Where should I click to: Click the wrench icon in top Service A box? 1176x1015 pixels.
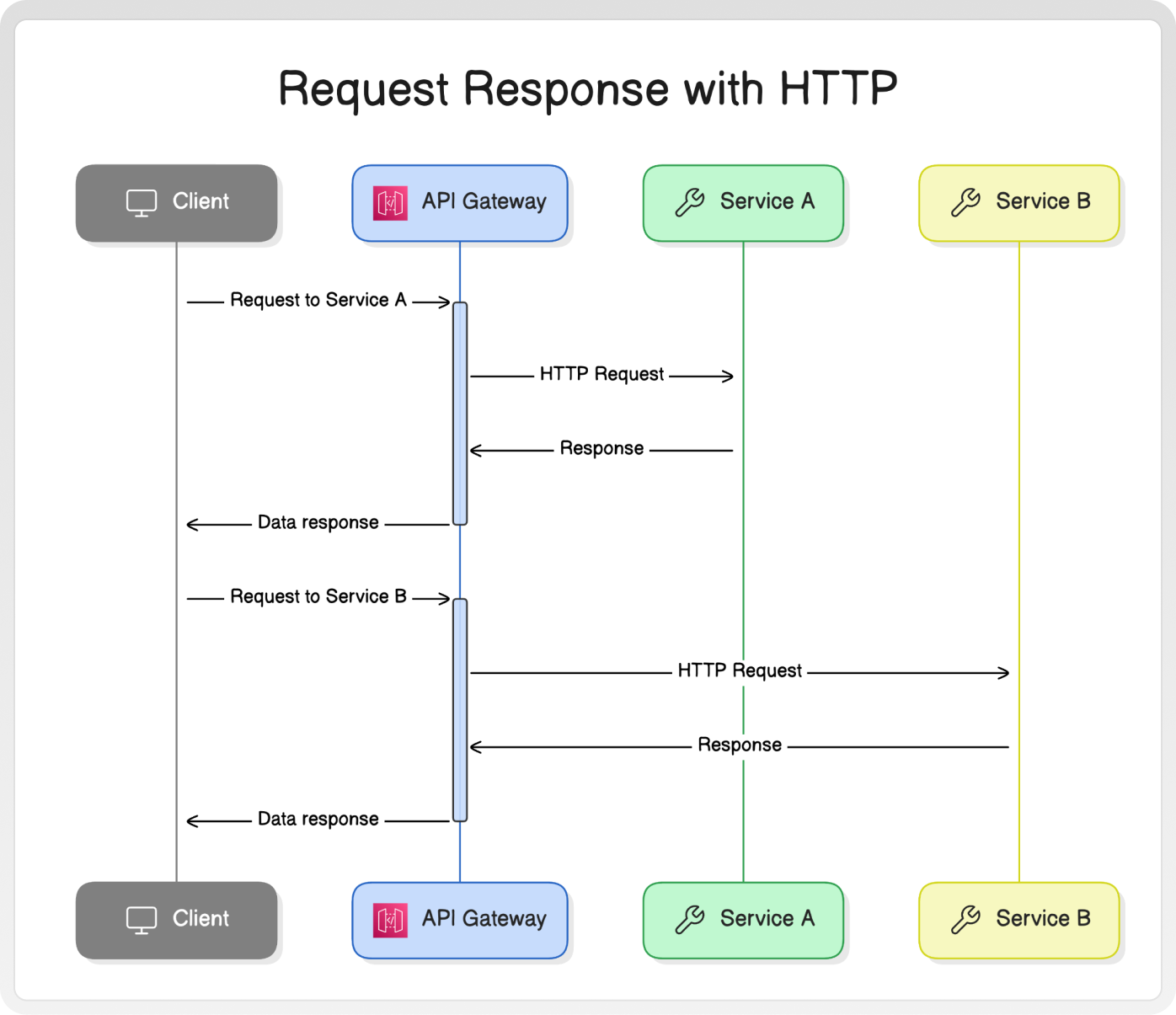tap(690, 203)
